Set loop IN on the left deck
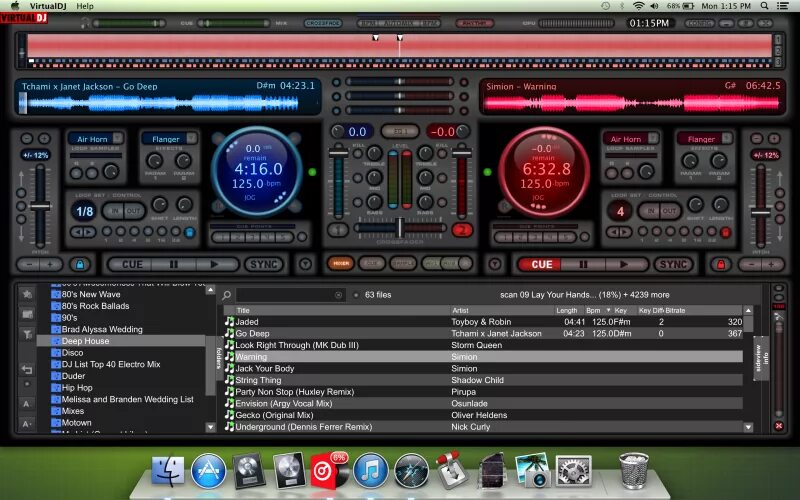The height and width of the screenshot is (500, 800). tap(115, 211)
